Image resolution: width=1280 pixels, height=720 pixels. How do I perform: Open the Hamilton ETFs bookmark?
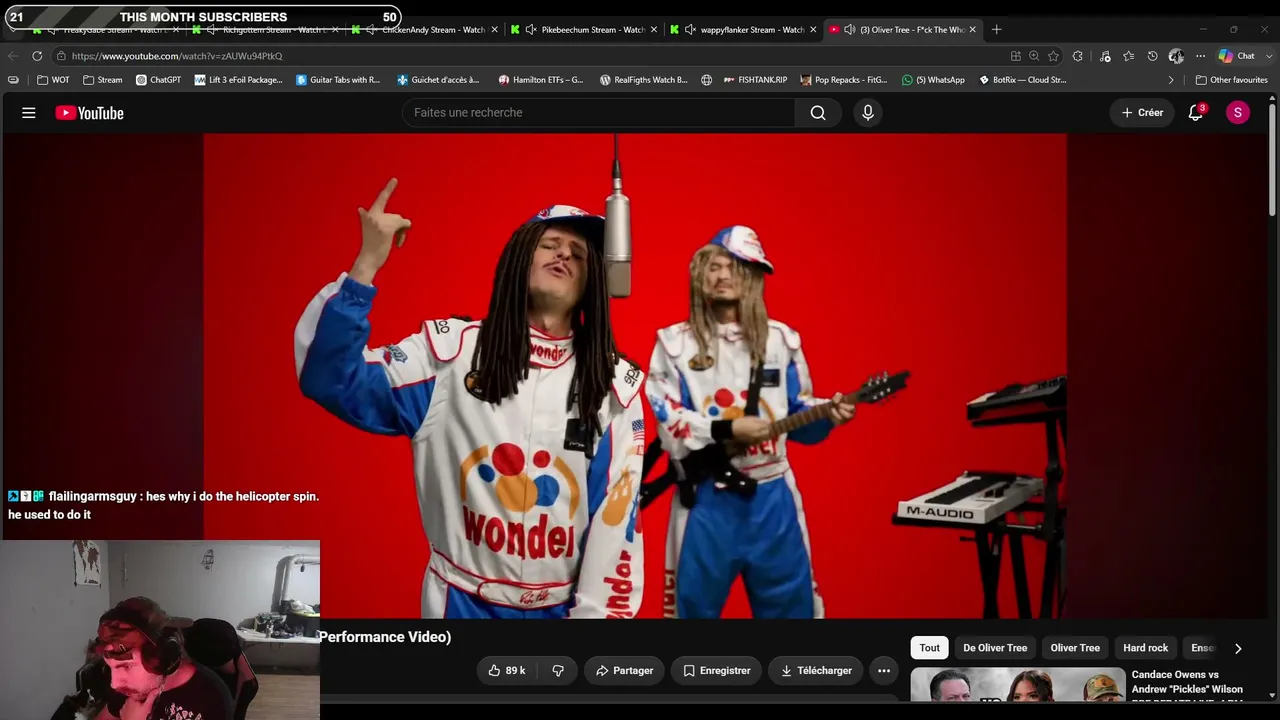point(540,80)
